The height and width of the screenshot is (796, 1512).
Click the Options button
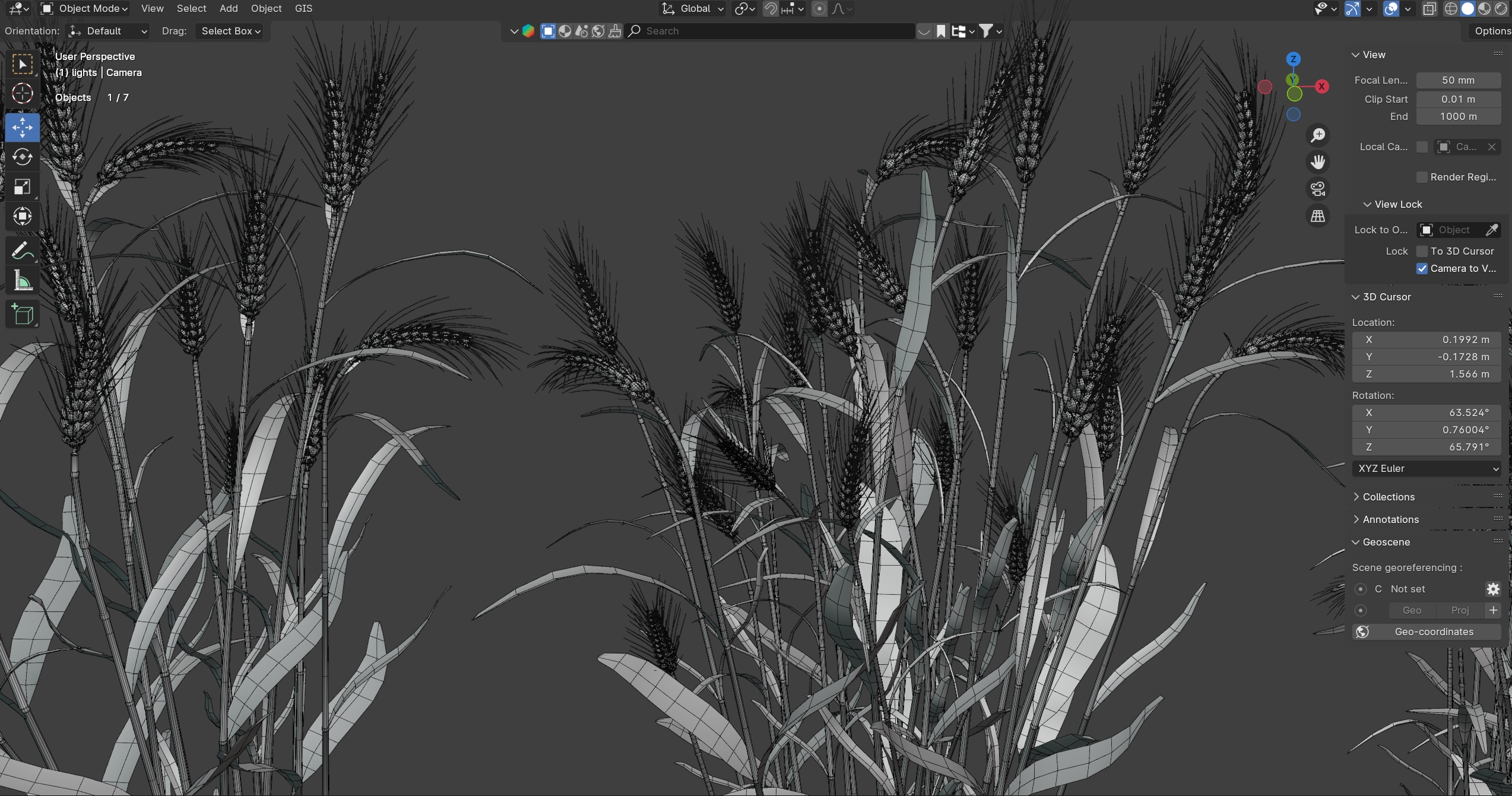pos(1491,31)
